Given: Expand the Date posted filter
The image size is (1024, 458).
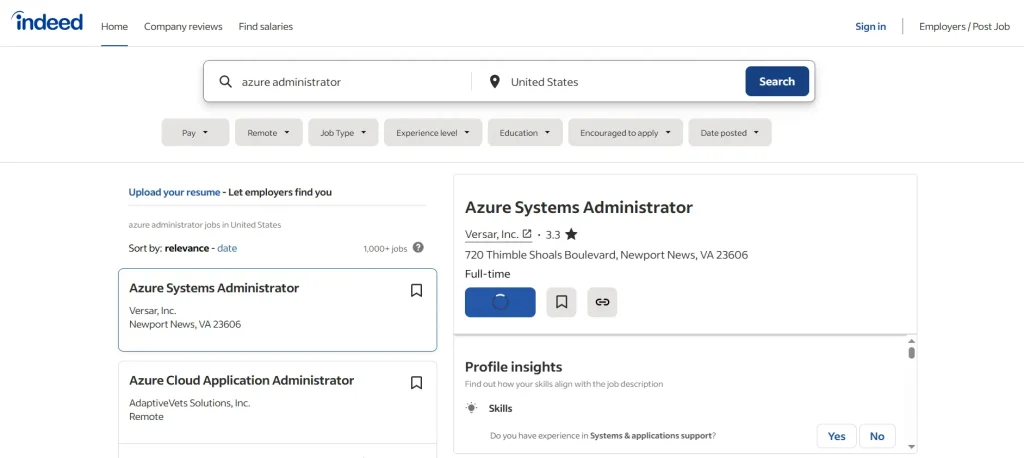Looking at the screenshot, I should click(729, 133).
